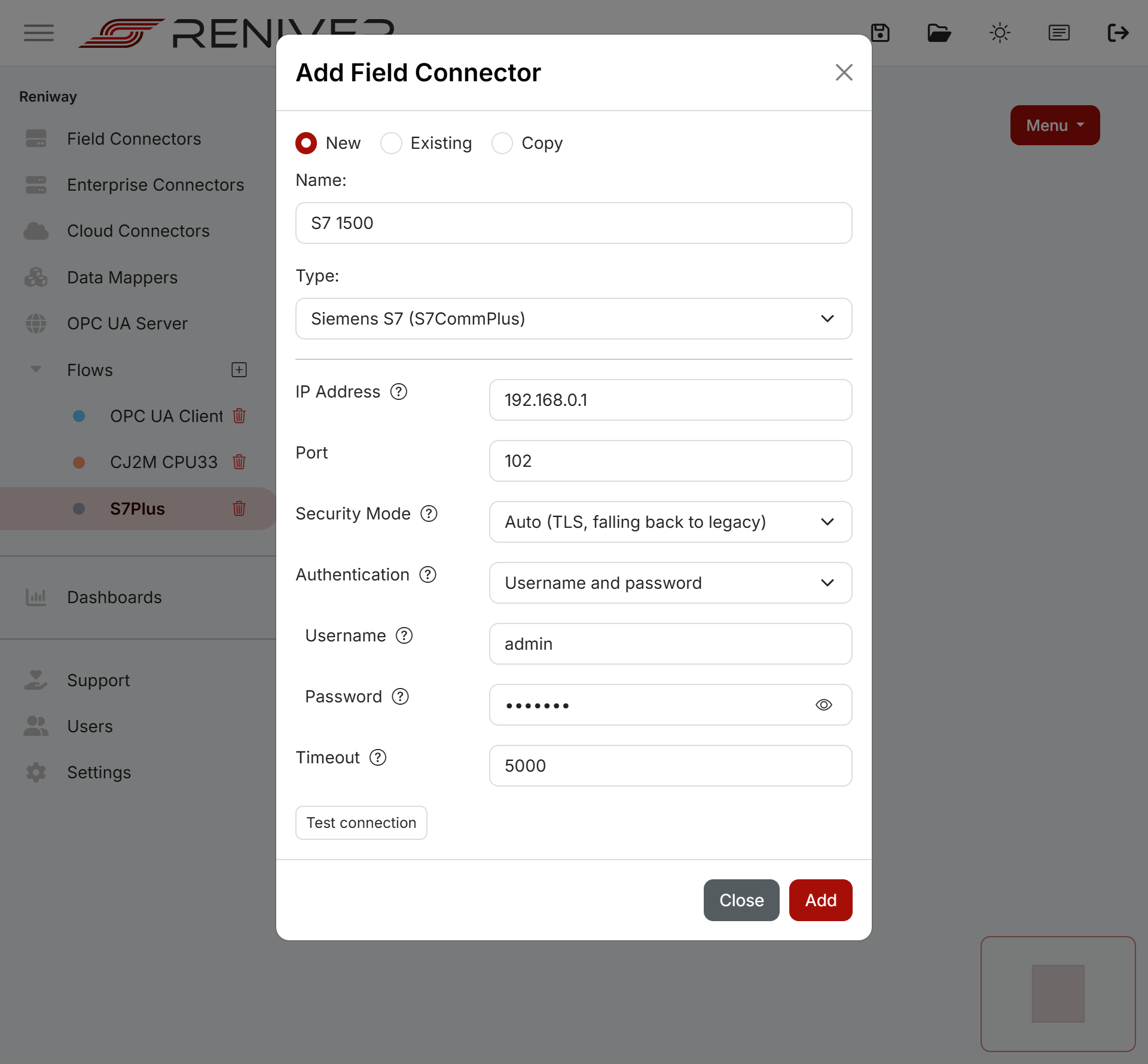Image resolution: width=1148 pixels, height=1064 pixels.
Task: Open the Support sidebar link
Action: point(98,680)
